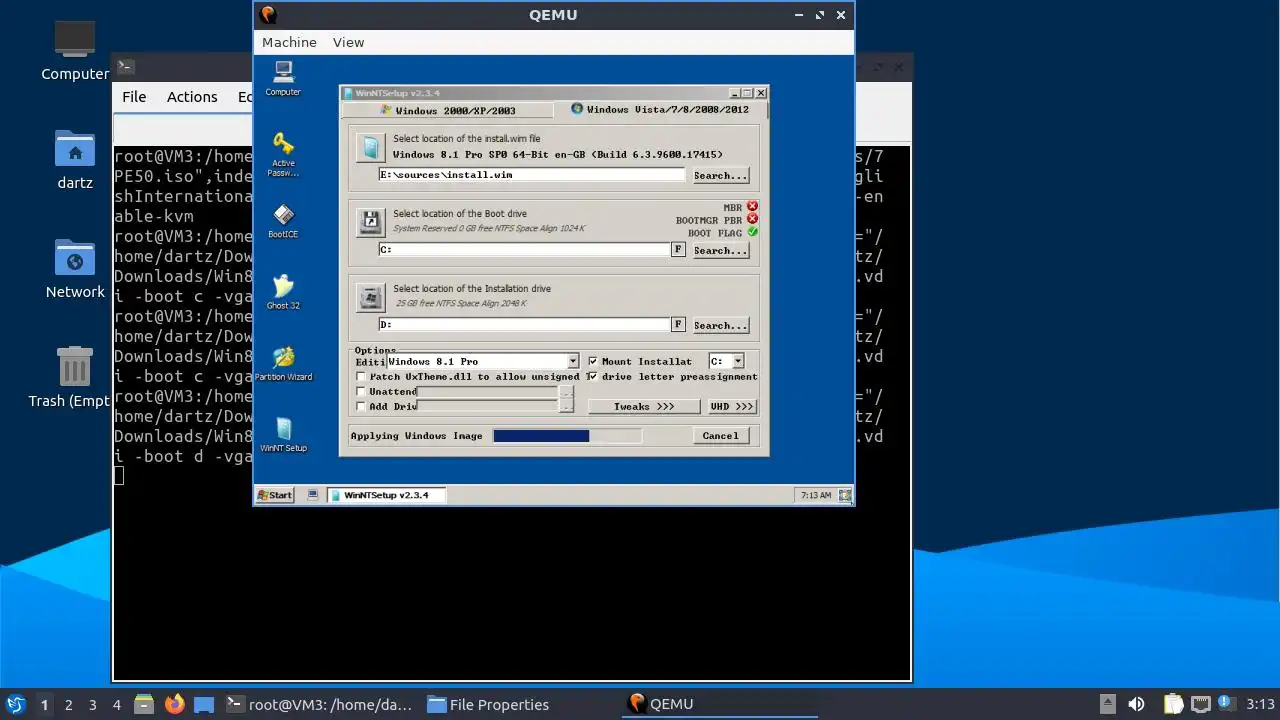Image resolution: width=1280 pixels, height=720 pixels.
Task: Click the MBR red status indicator
Action: click(x=752, y=207)
